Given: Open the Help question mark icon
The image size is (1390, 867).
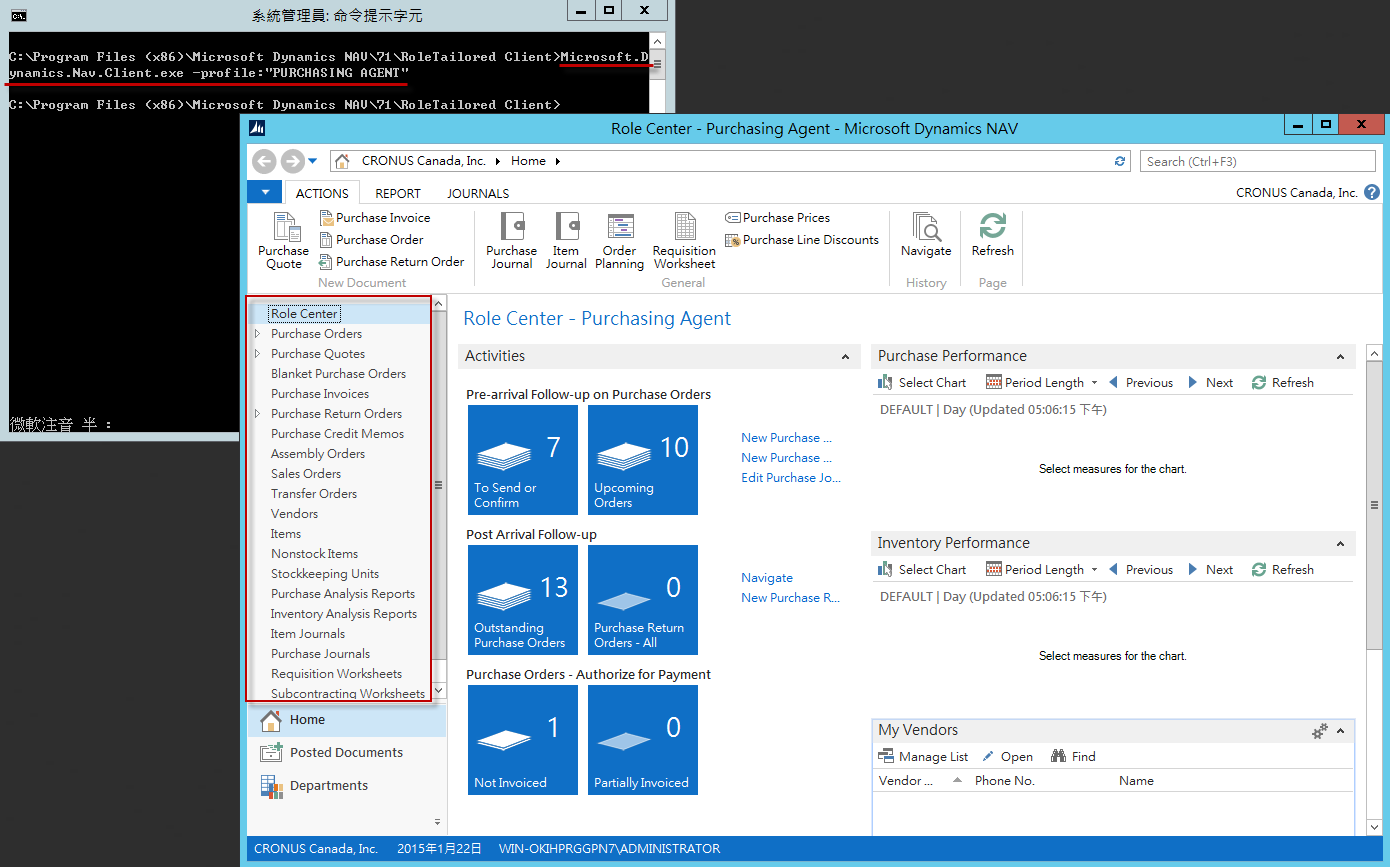Looking at the screenshot, I should pos(1372,193).
